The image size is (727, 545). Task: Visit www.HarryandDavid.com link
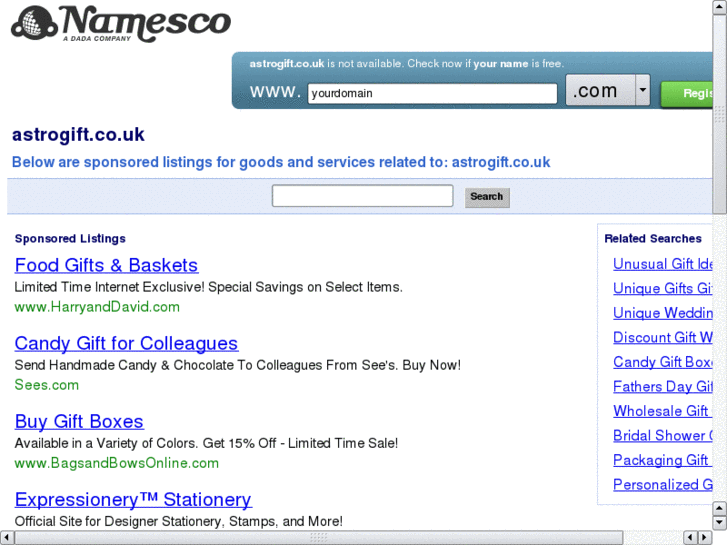pos(97,307)
